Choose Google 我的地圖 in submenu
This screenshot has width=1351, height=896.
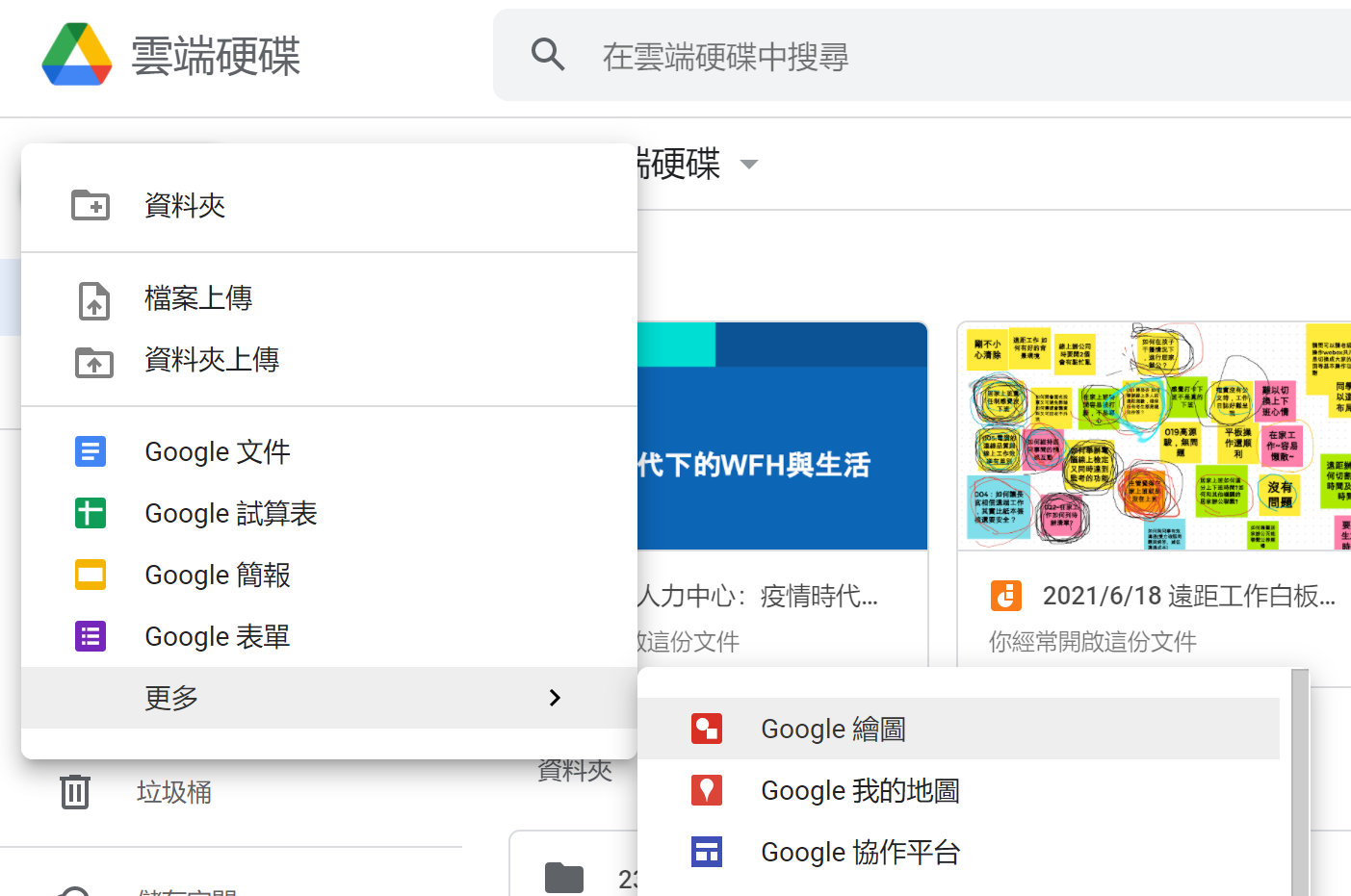958,790
